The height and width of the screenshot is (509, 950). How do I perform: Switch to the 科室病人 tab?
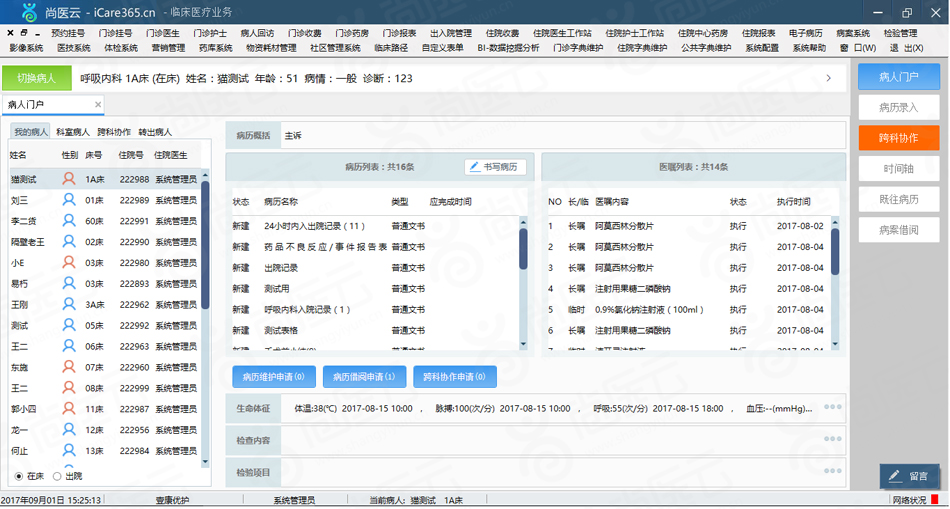pos(73,131)
